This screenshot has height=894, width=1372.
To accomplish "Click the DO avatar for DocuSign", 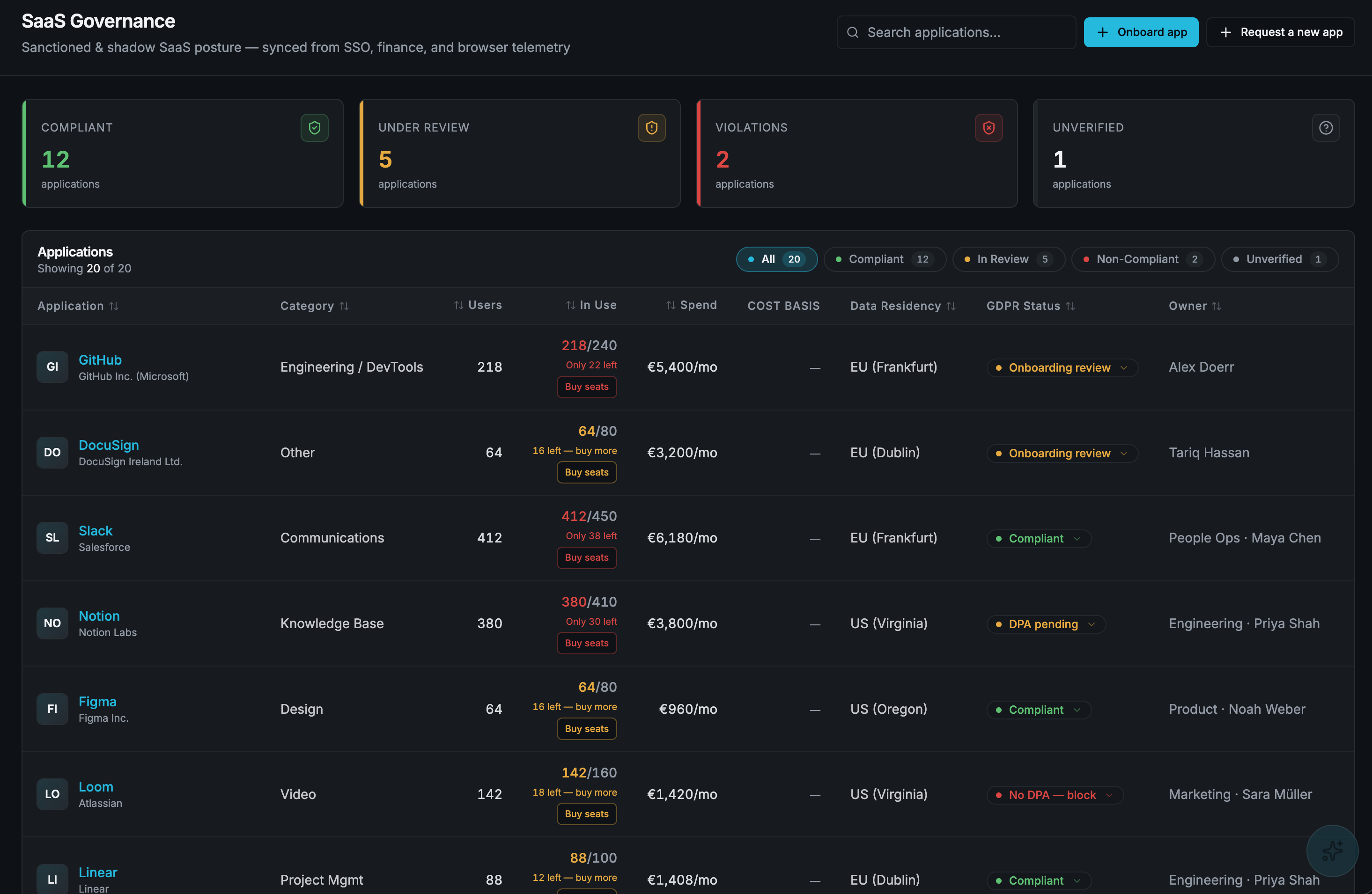I will (x=52, y=453).
